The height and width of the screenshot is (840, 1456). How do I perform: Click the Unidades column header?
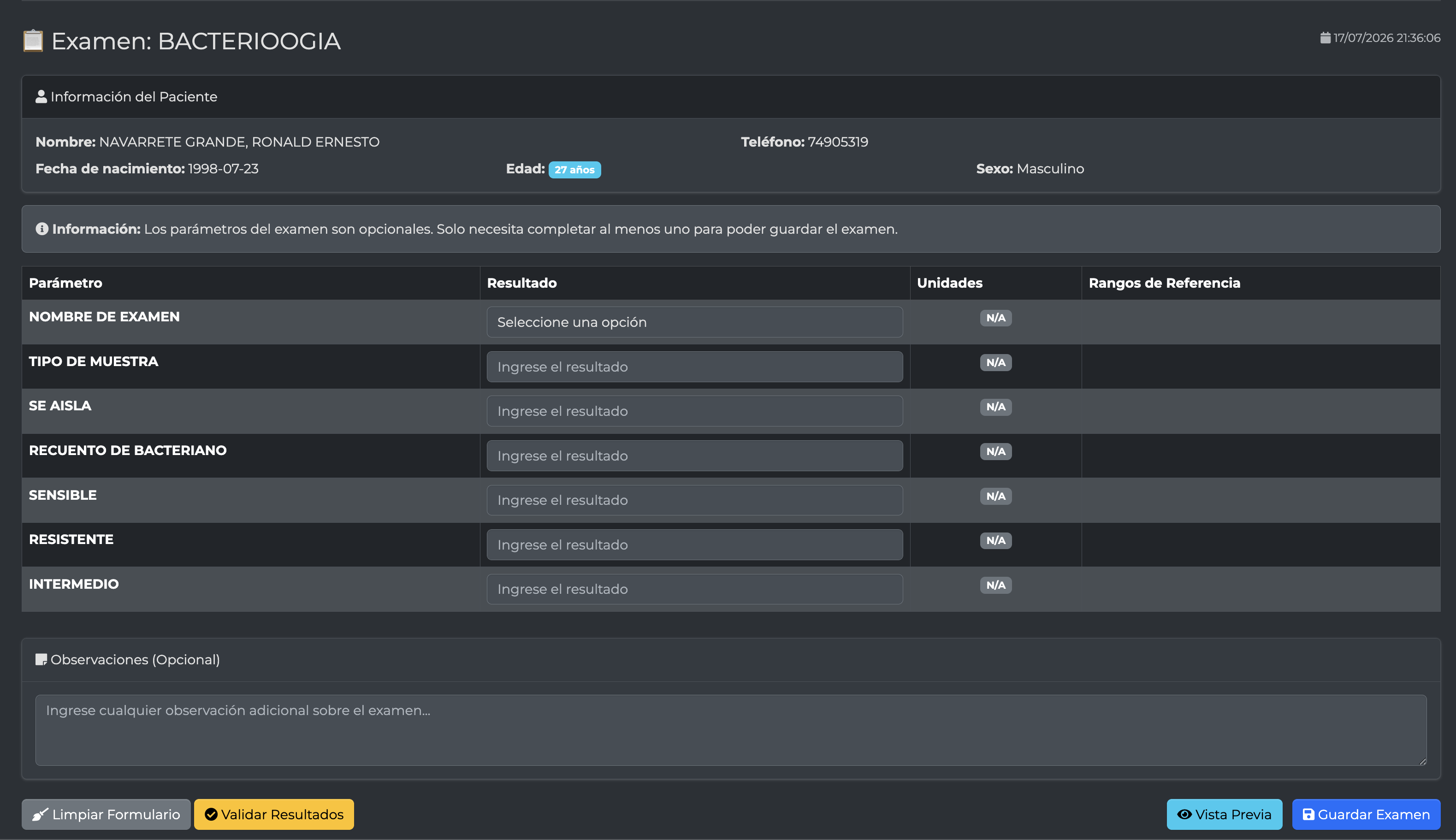[x=949, y=283]
